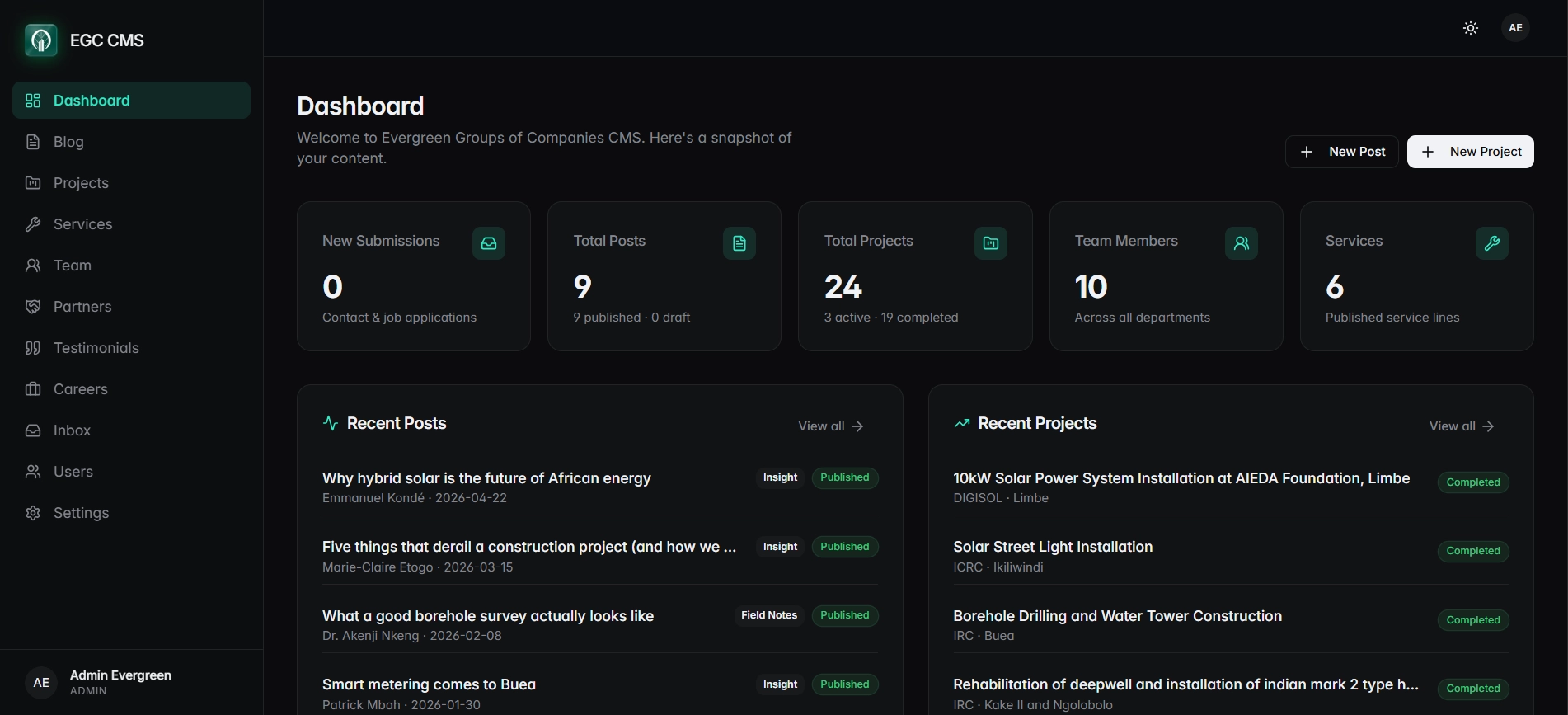Select the Dashboard grid icon in sidebar
The width and height of the screenshot is (1568, 715).
[x=33, y=101]
